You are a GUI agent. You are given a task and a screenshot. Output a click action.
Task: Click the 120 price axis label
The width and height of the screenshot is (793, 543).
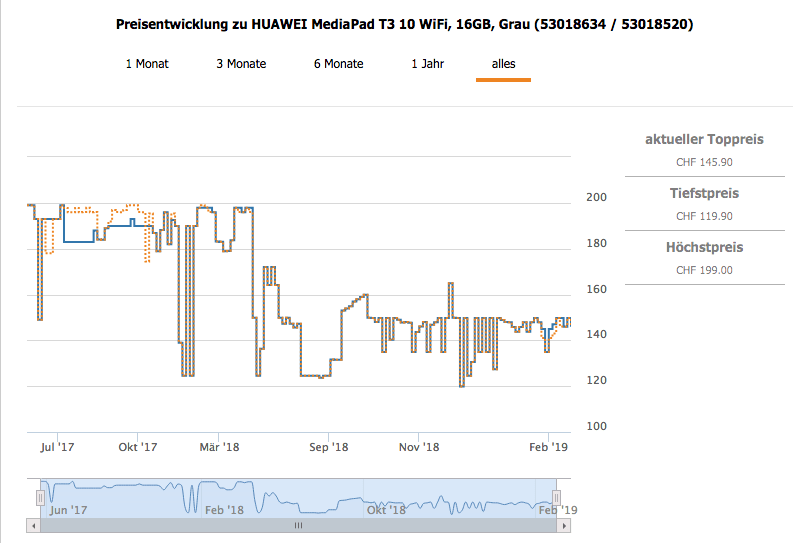596,380
